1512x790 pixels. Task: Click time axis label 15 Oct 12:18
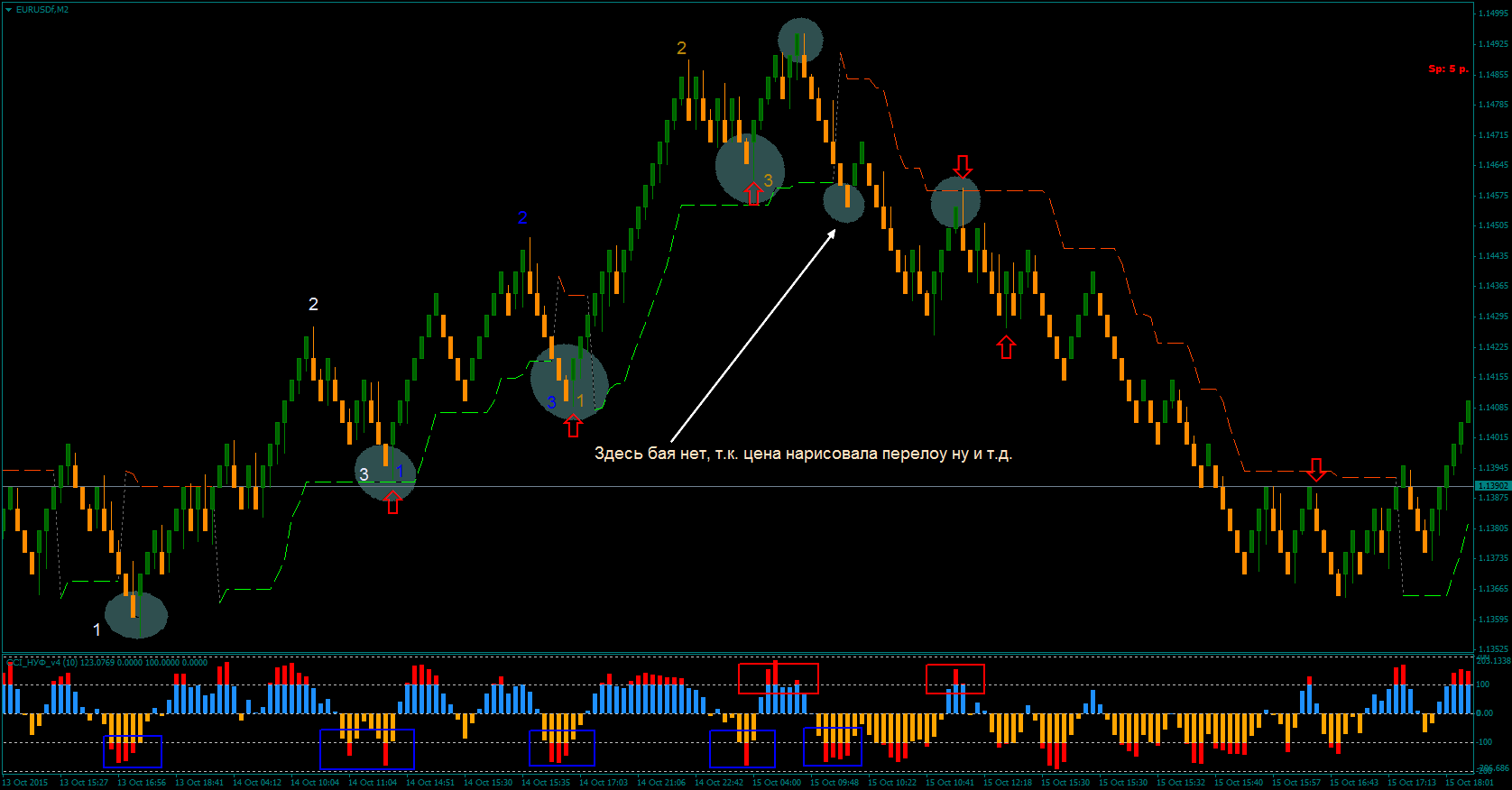[x=1008, y=783]
